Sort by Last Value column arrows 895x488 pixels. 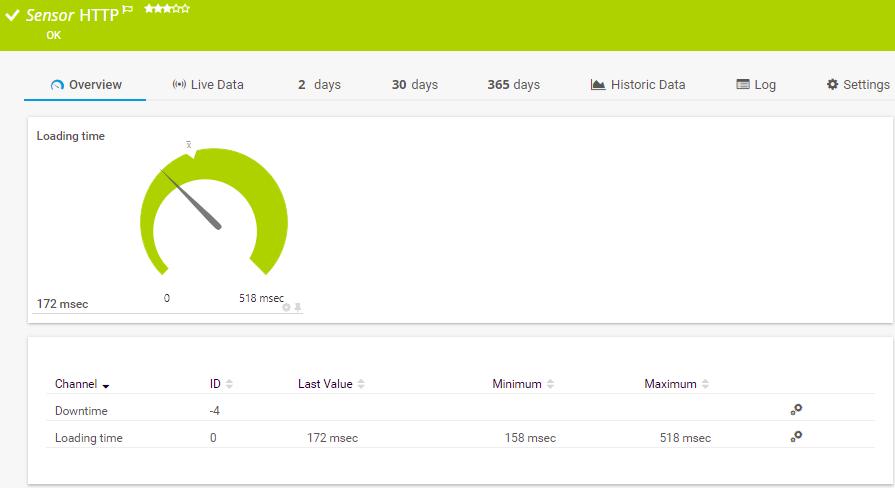click(361, 384)
